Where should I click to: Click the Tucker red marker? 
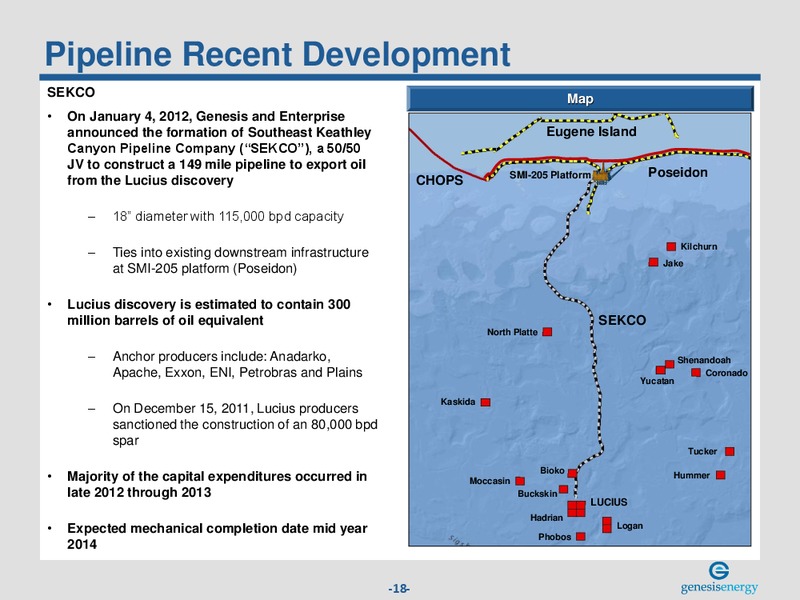[730, 451]
